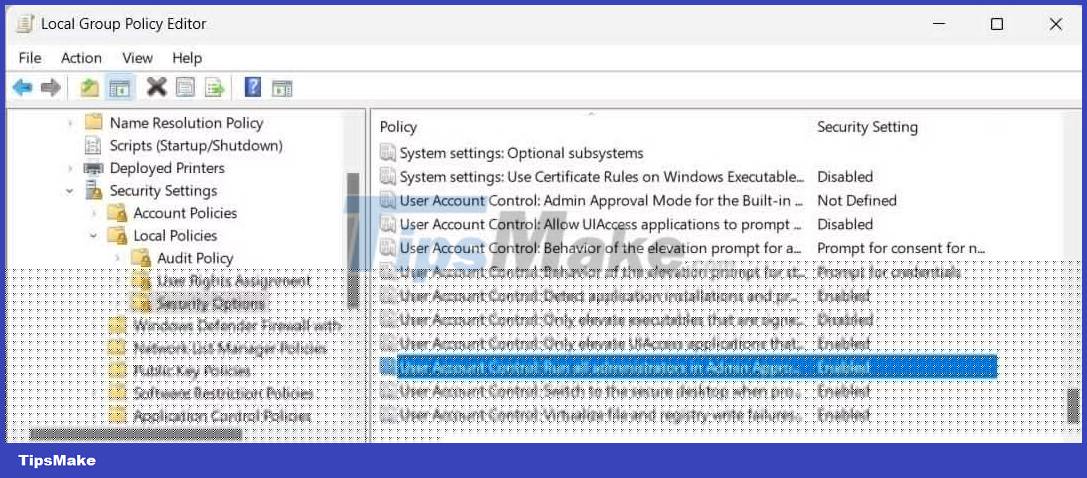Click tree pane horizontal scrollbar thumb
The height and width of the screenshot is (478, 1087).
click(x=135, y=434)
